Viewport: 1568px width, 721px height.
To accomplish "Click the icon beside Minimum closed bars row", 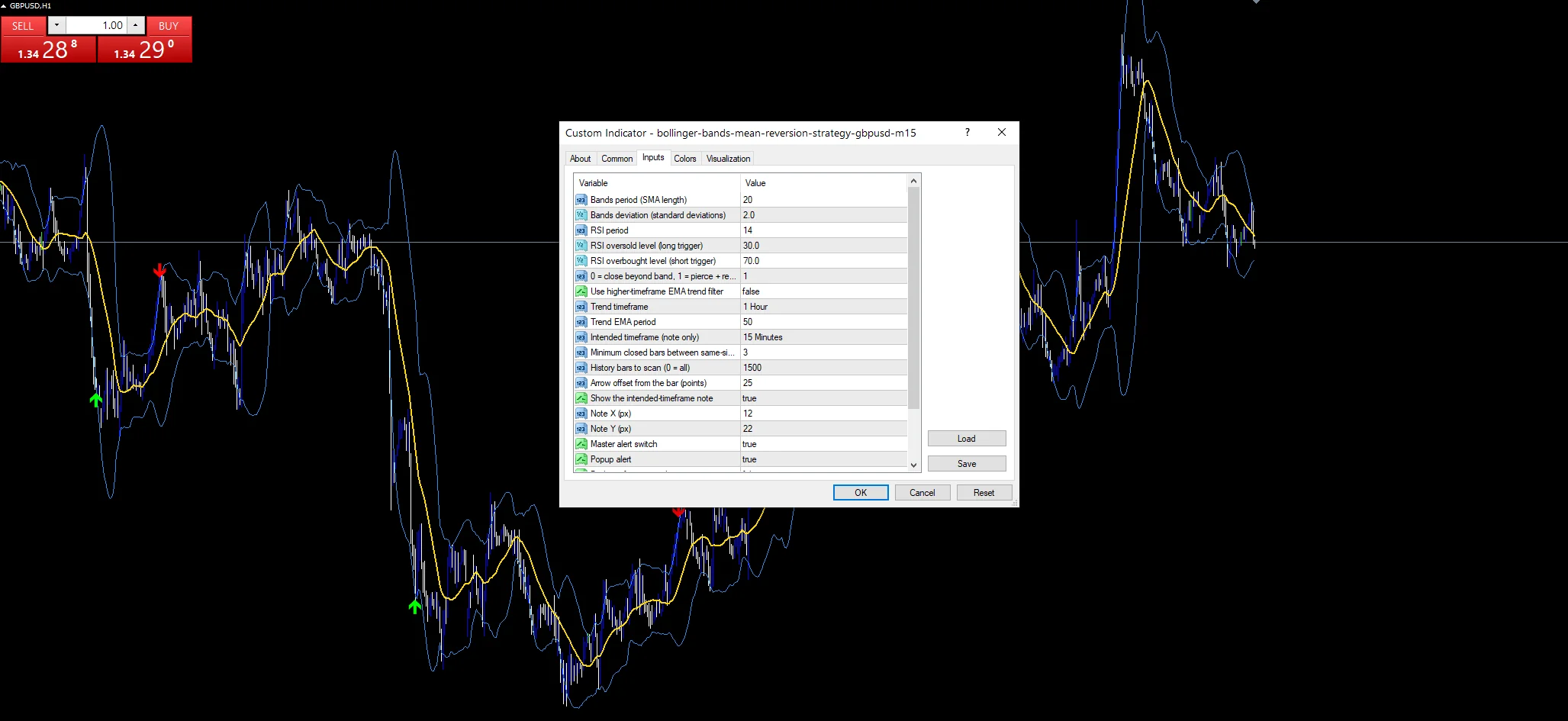I will click(581, 352).
